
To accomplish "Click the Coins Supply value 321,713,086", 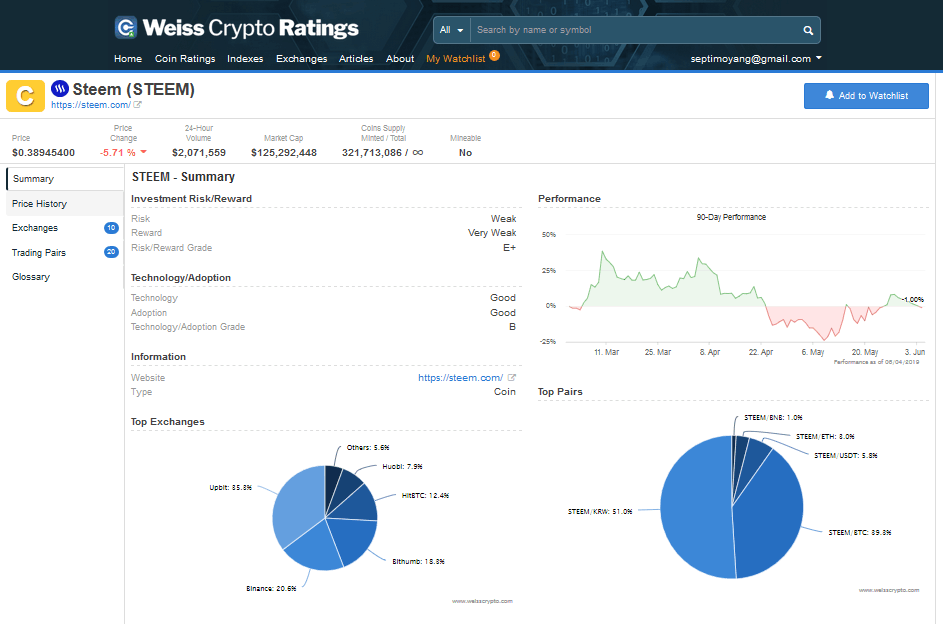I will point(372,153).
